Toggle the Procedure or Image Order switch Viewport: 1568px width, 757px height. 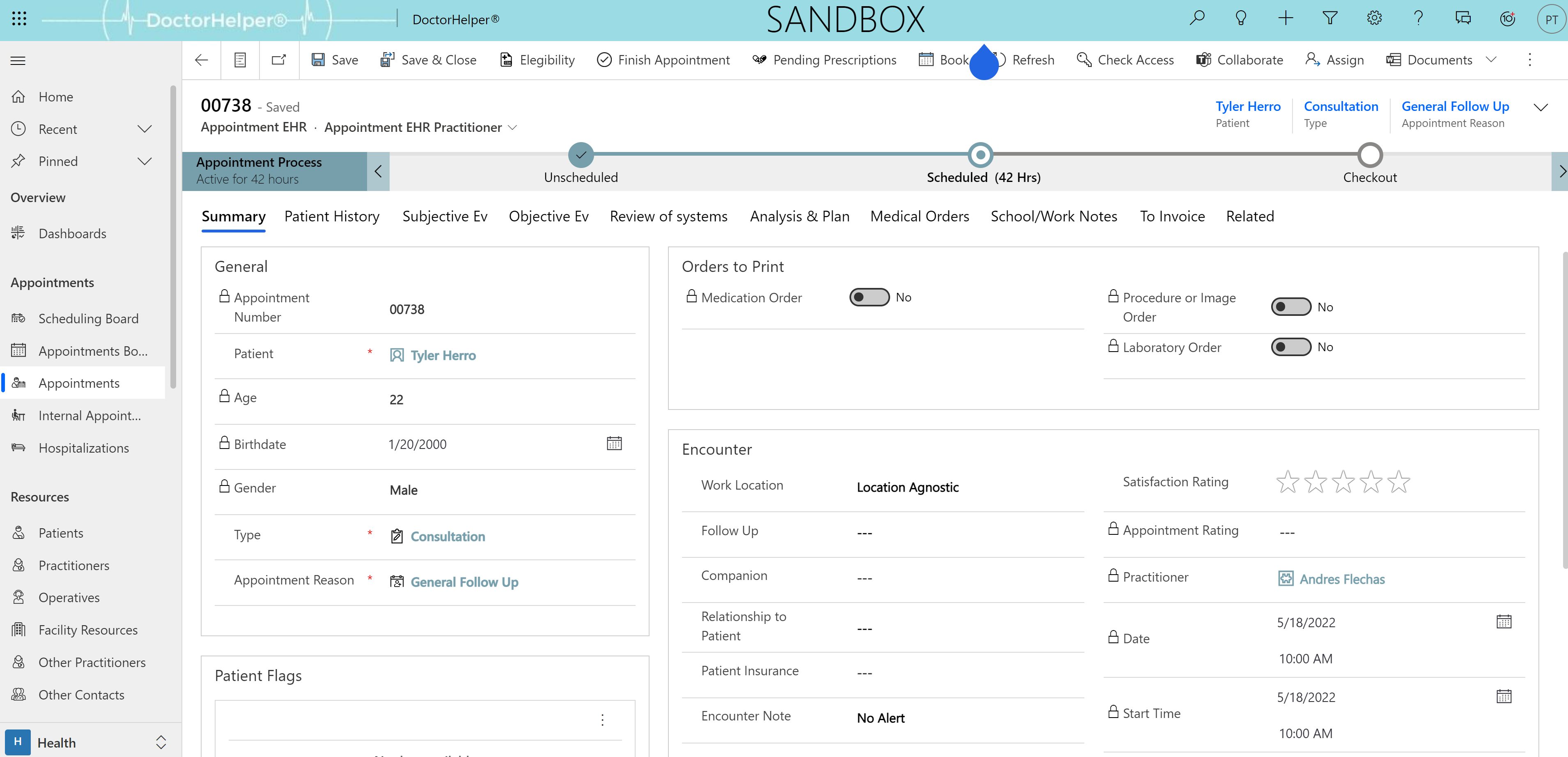1290,307
